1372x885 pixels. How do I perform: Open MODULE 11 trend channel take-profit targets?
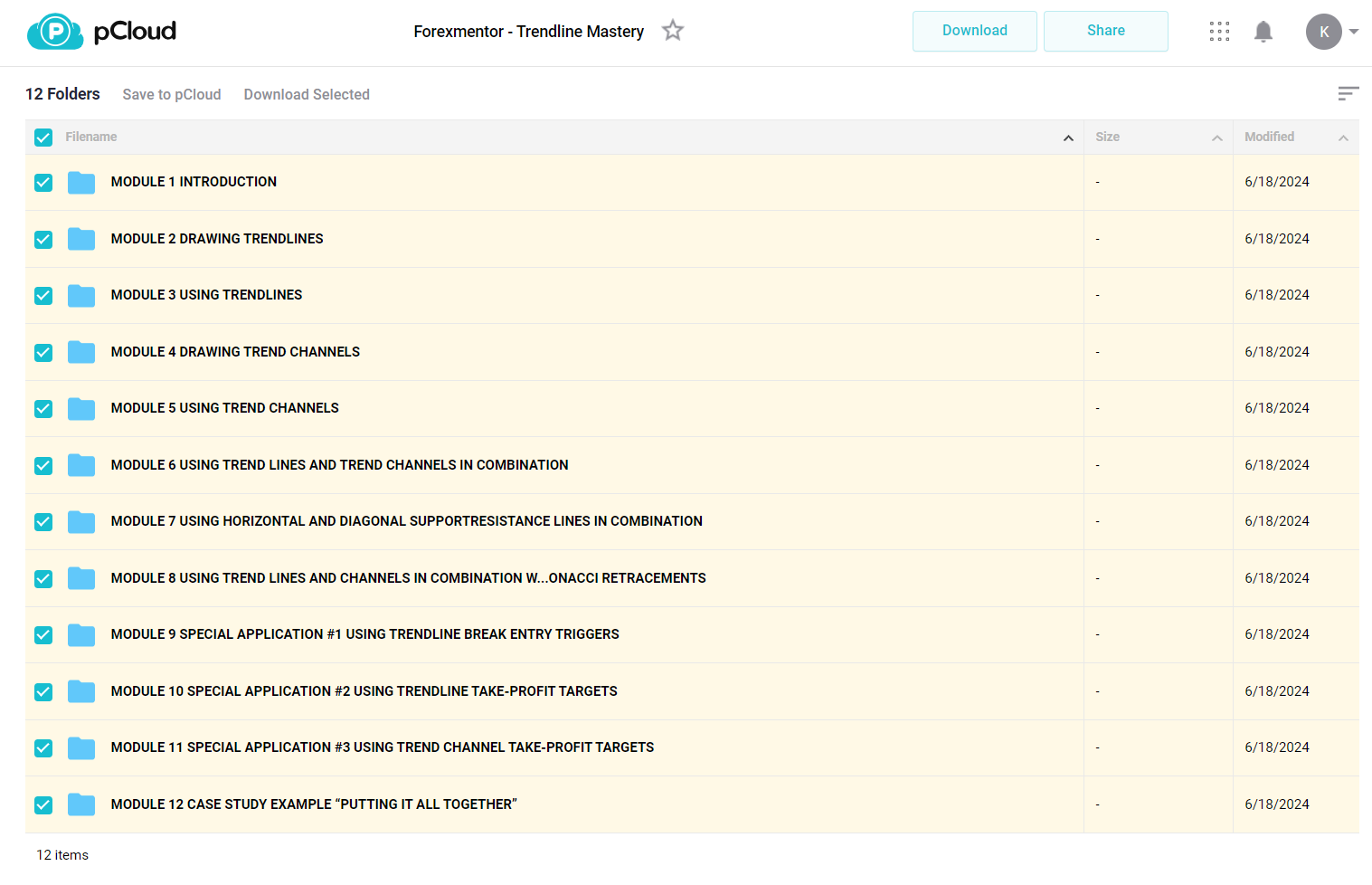point(382,747)
